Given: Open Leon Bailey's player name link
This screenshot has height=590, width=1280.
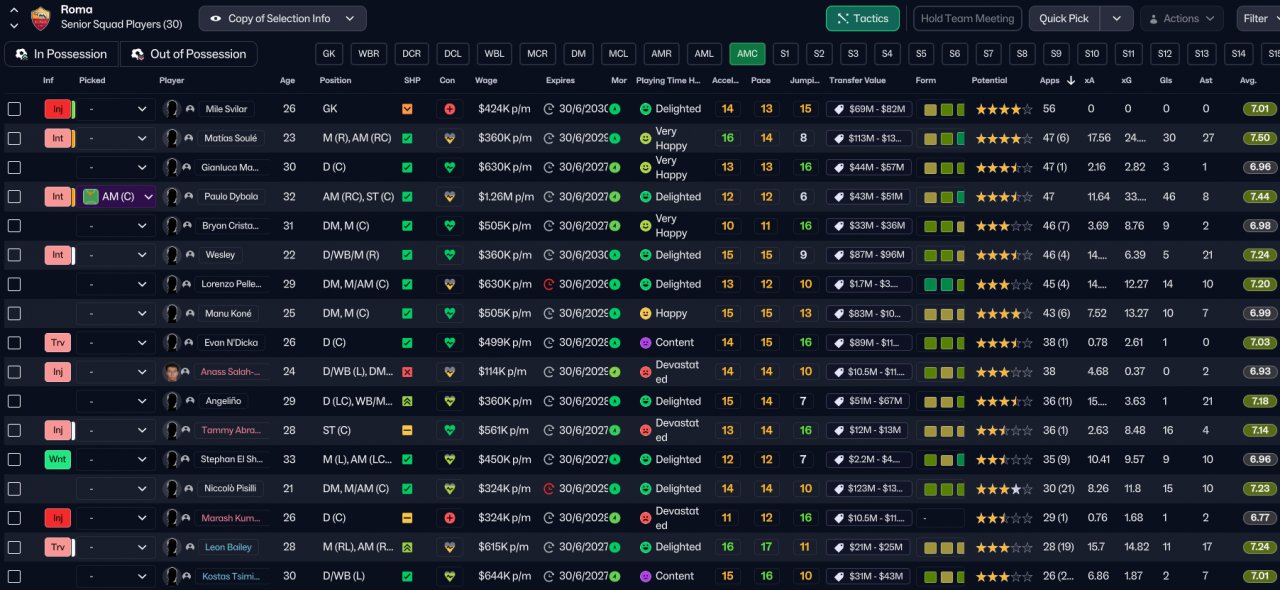Looking at the screenshot, I should 227,547.
